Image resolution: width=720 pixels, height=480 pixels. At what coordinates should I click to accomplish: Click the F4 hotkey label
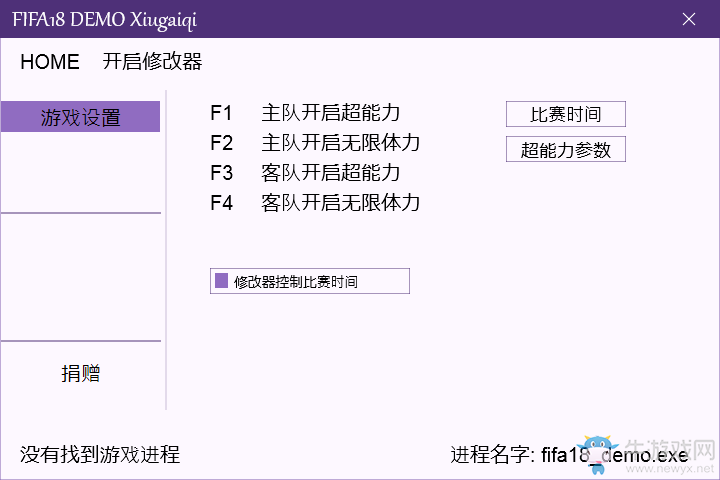click(221, 203)
